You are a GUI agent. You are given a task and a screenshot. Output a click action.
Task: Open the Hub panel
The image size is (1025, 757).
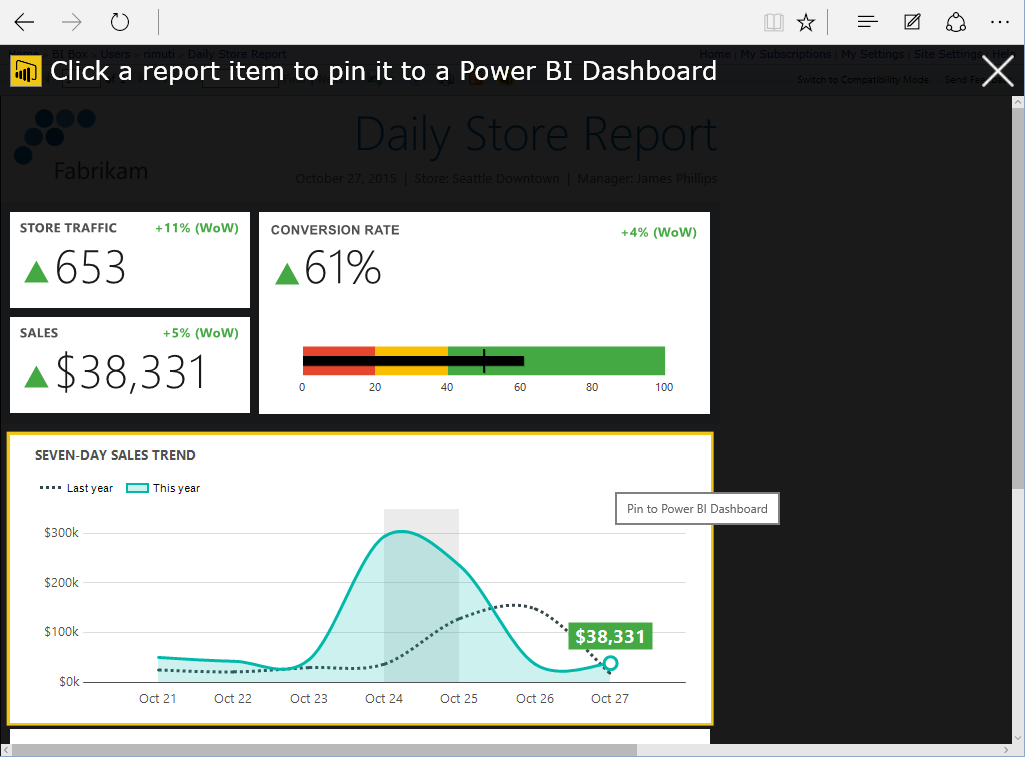coord(866,22)
